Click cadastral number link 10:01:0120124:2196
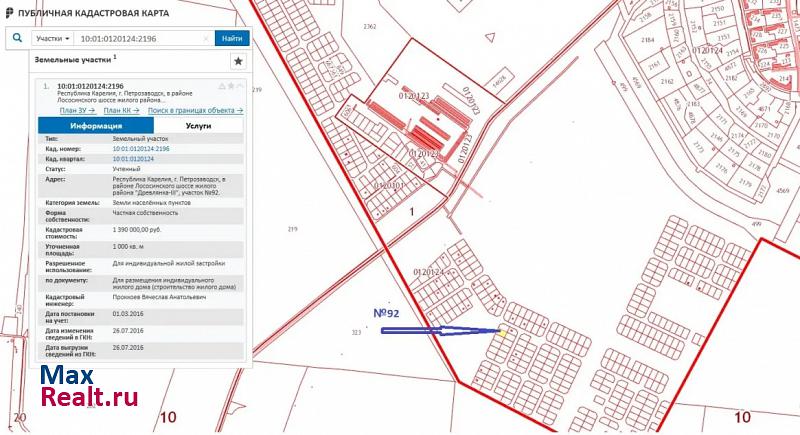The height and width of the screenshot is (435, 800). point(141,148)
